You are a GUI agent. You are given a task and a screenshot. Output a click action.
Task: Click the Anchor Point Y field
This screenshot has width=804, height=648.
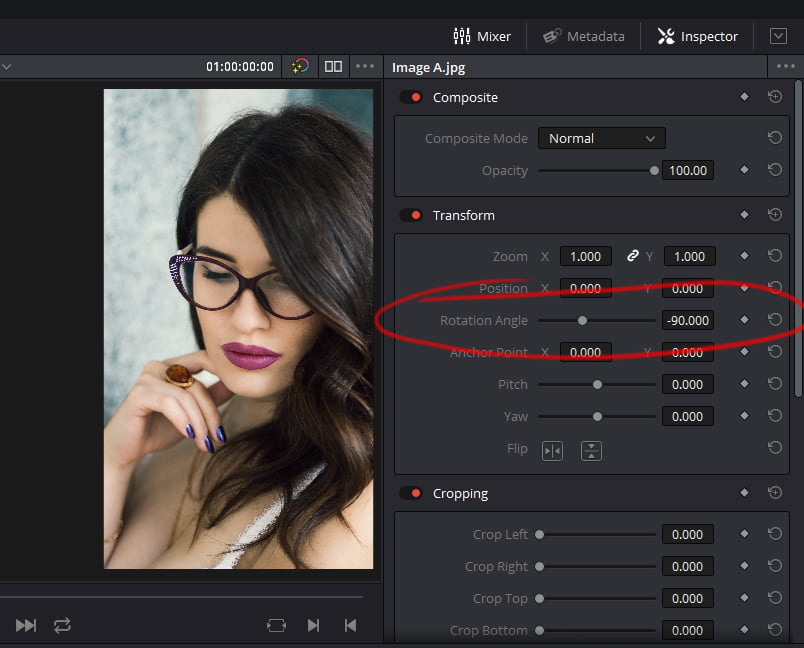pos(688,353)
